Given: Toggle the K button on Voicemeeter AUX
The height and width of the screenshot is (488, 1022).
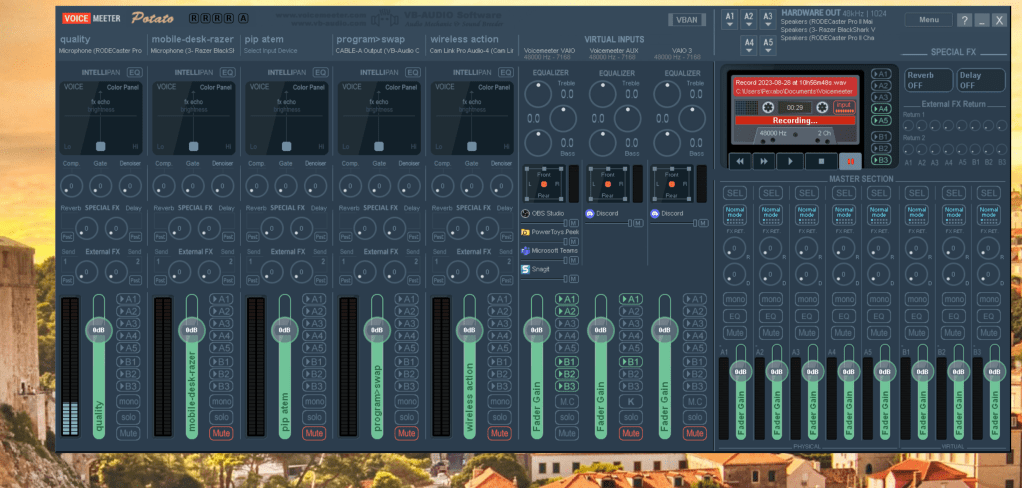Looking at the screenshot, I should [x=630, y=401].
